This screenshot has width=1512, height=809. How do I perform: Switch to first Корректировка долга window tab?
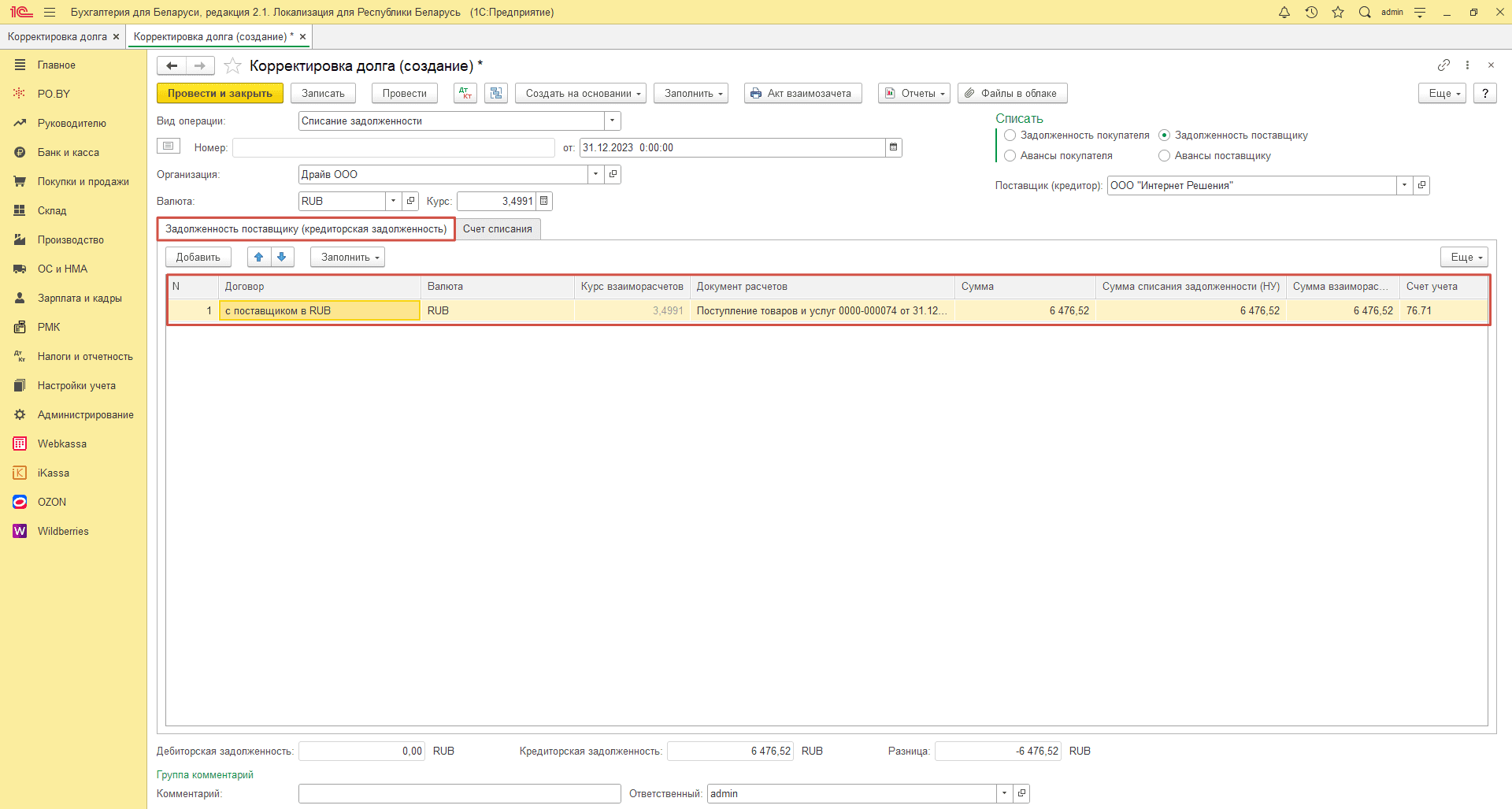[57, 36]
